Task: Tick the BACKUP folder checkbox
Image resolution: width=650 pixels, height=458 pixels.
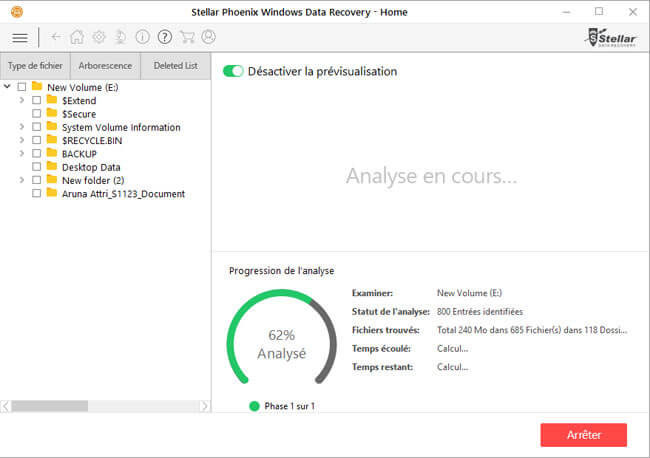Action: point(37,154)
